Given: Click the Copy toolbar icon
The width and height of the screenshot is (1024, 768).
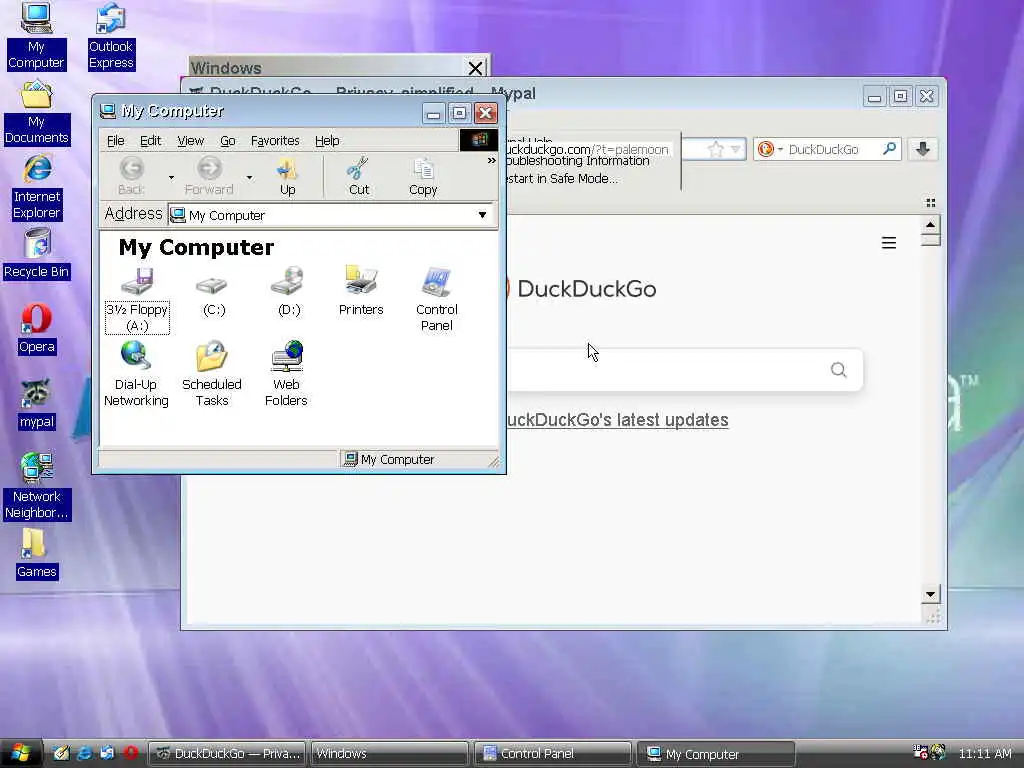Looking at the screenshot, I should [423, 176].
